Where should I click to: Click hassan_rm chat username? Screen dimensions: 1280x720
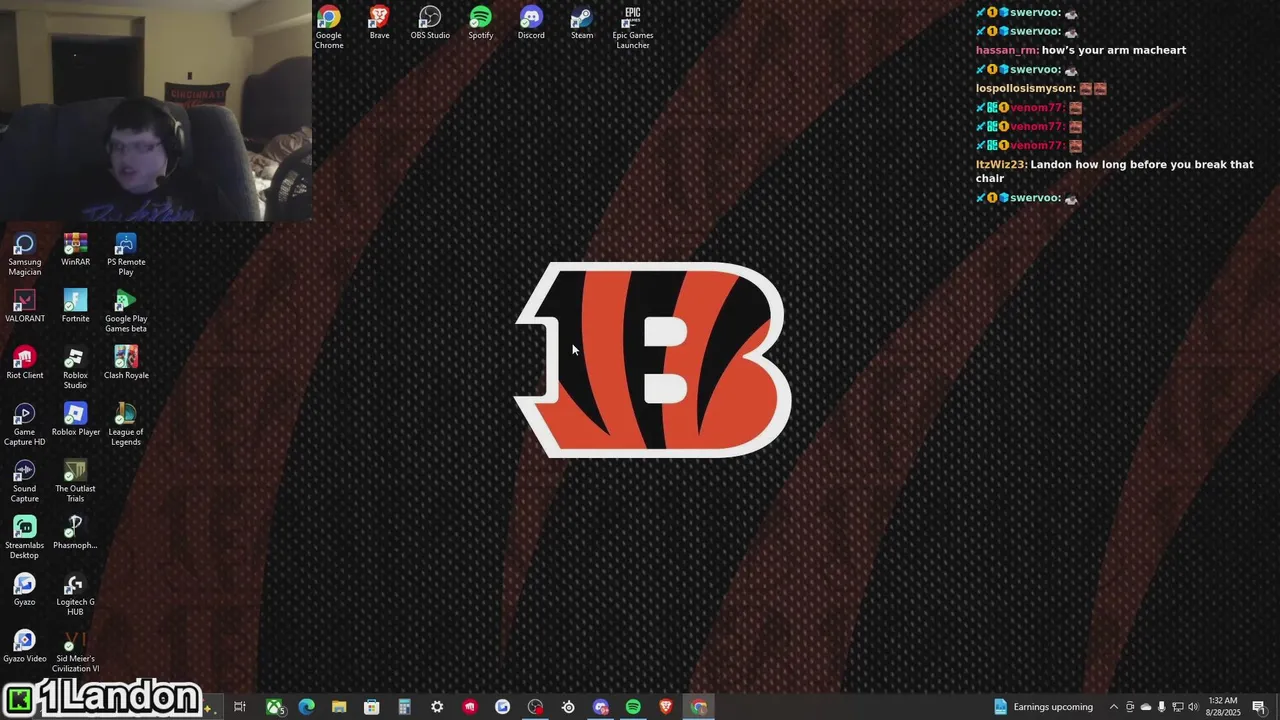pyautogui.click(x=1006, y=50)
